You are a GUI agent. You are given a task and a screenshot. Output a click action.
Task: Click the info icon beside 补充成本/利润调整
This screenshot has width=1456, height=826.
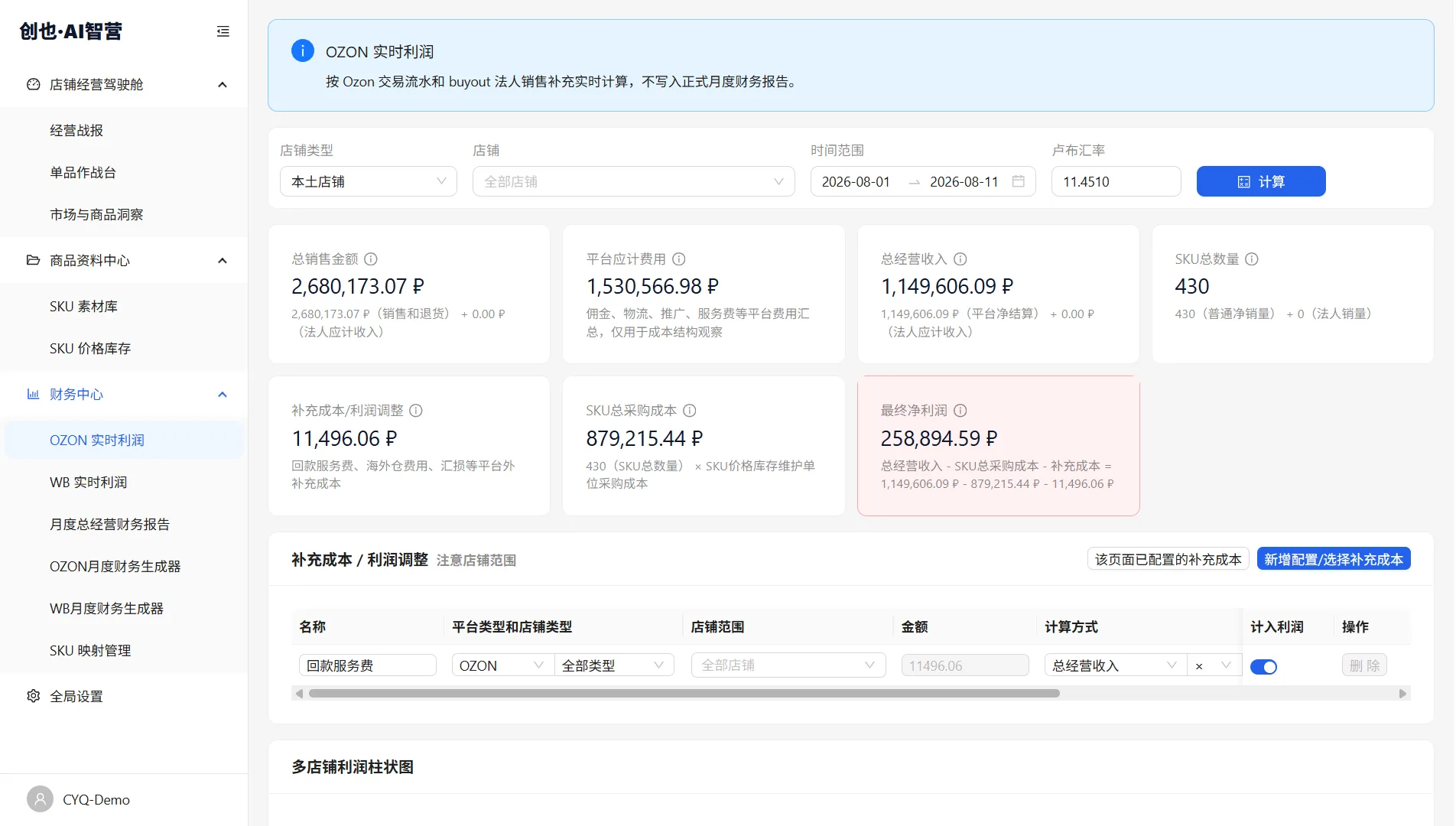point(416,411)
